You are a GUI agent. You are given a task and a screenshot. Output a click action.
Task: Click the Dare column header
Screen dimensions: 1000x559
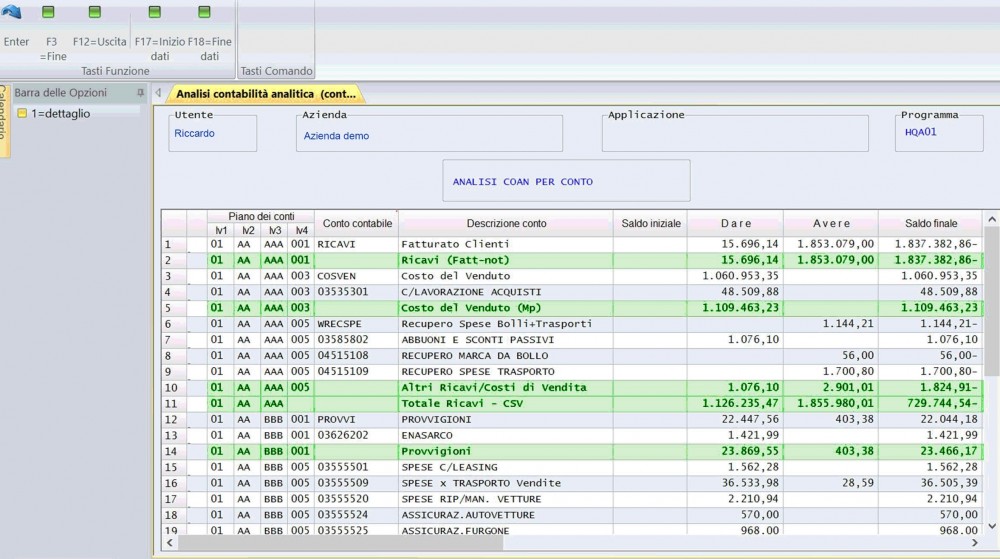coord(735,223)
